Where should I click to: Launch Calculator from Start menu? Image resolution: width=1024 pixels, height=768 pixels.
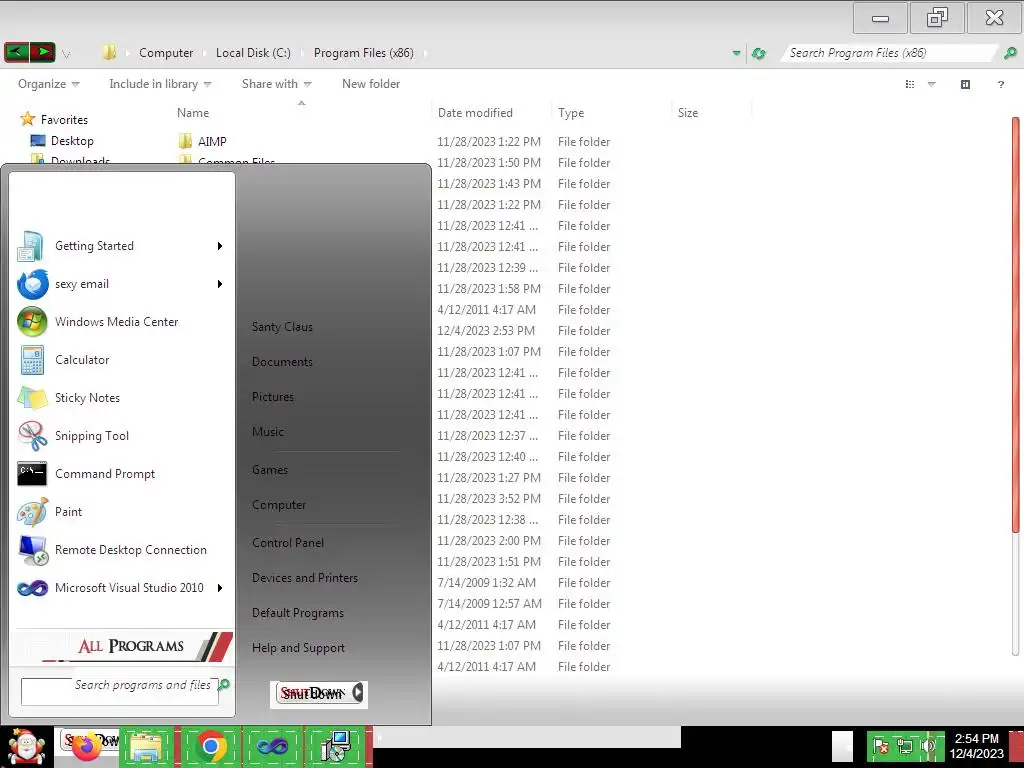(121, 359)
